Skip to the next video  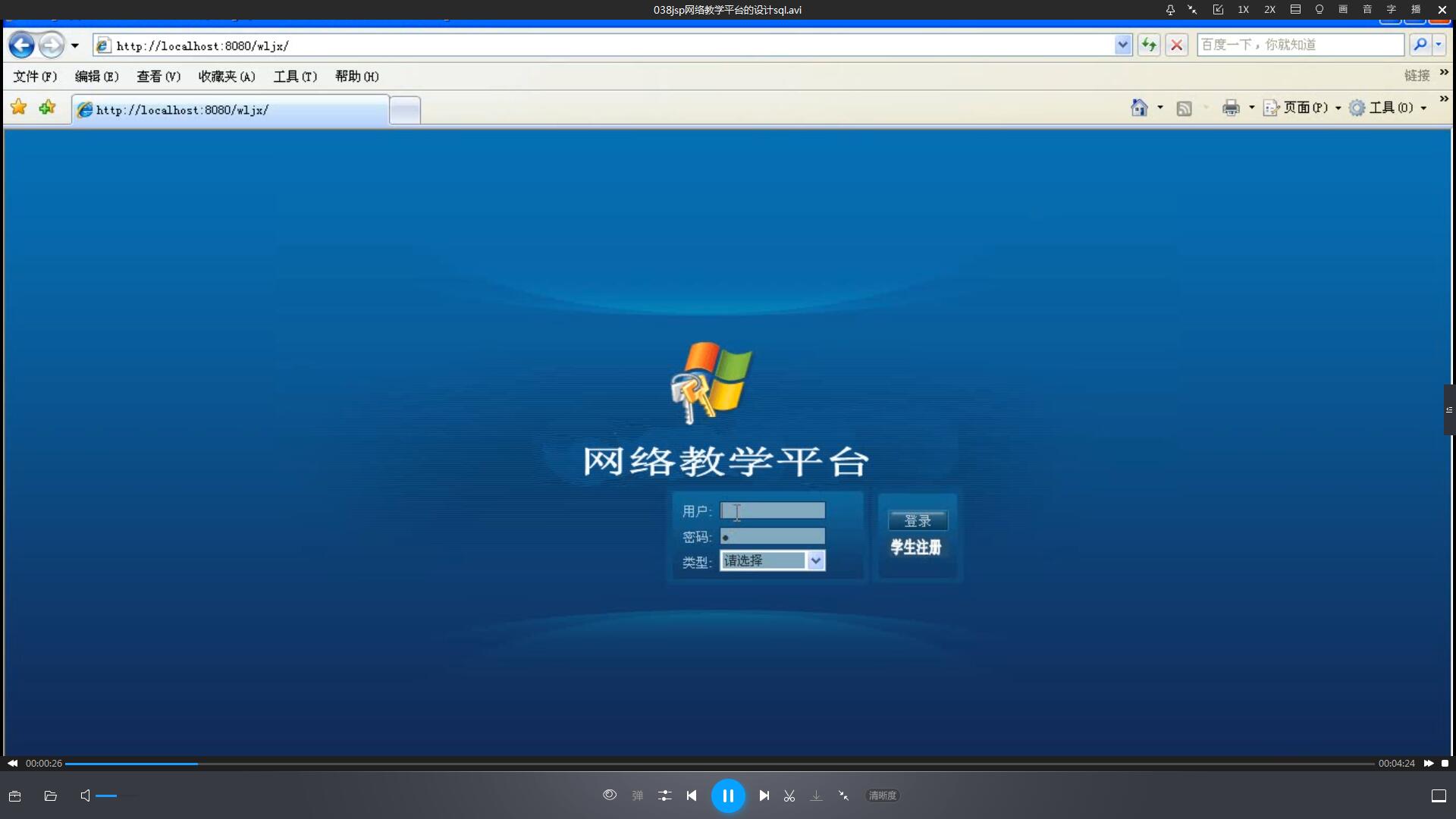coord(764,795)
